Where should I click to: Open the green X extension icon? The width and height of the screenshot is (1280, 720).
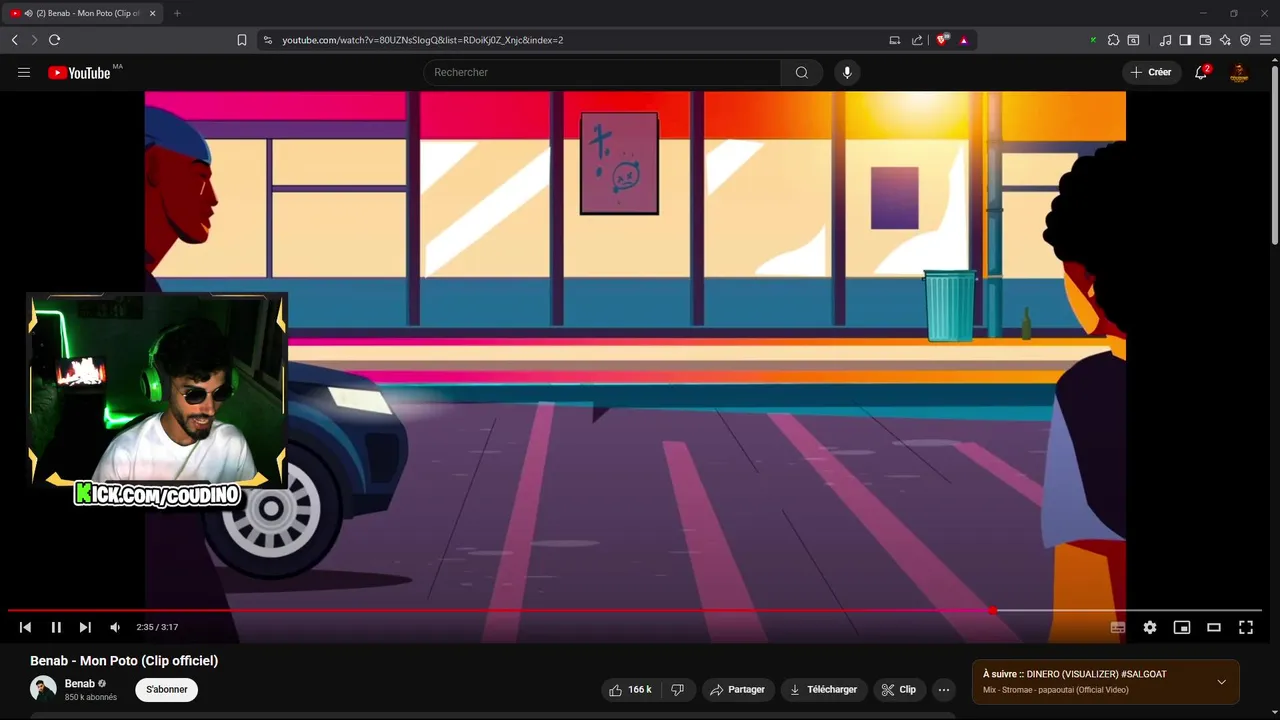(1093, 40)
